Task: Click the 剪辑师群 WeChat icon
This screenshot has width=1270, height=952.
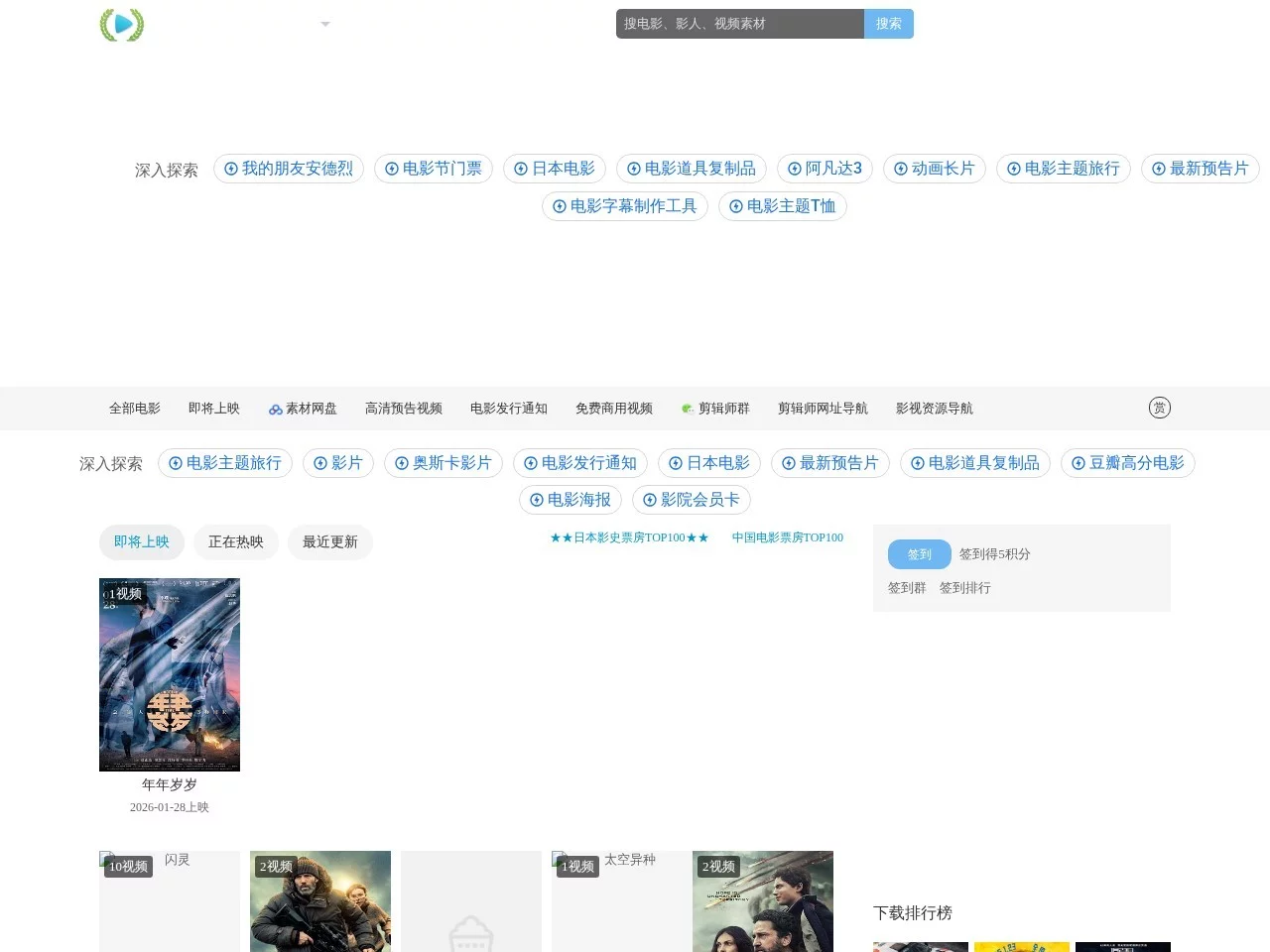Action: [x=688, y=409]
